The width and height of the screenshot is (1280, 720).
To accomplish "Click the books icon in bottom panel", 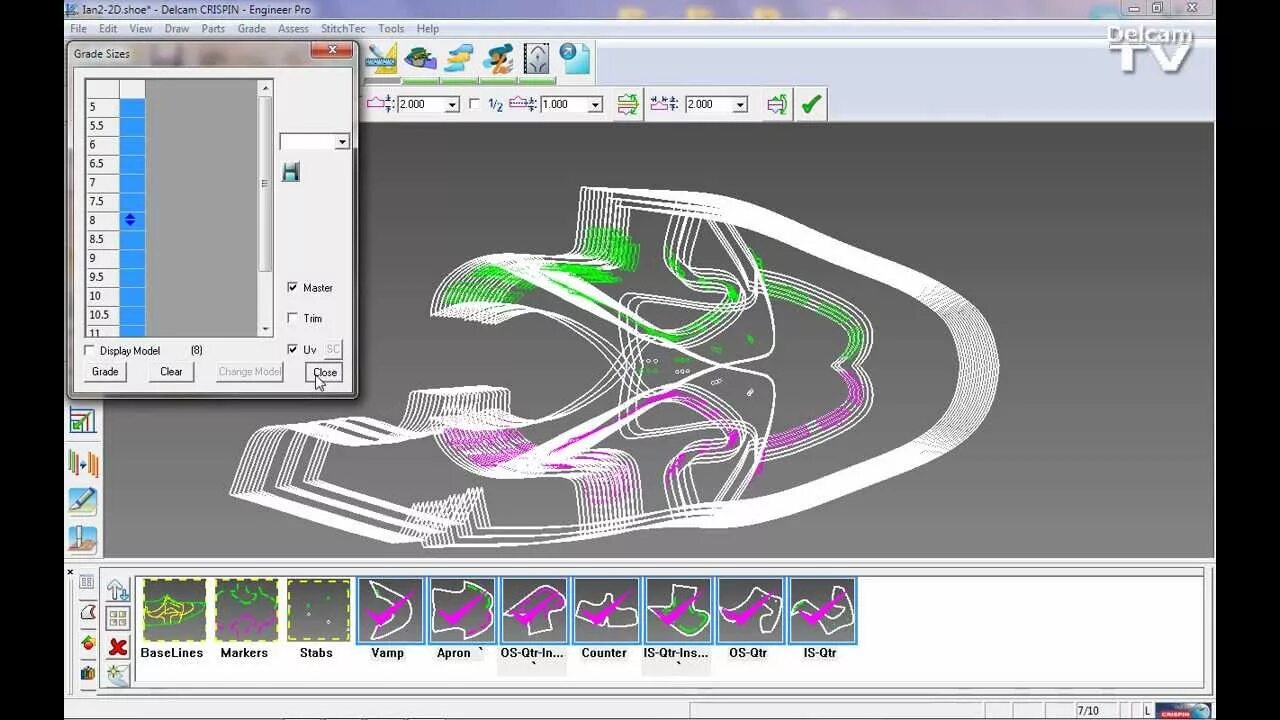I will [x=87, y=673].
